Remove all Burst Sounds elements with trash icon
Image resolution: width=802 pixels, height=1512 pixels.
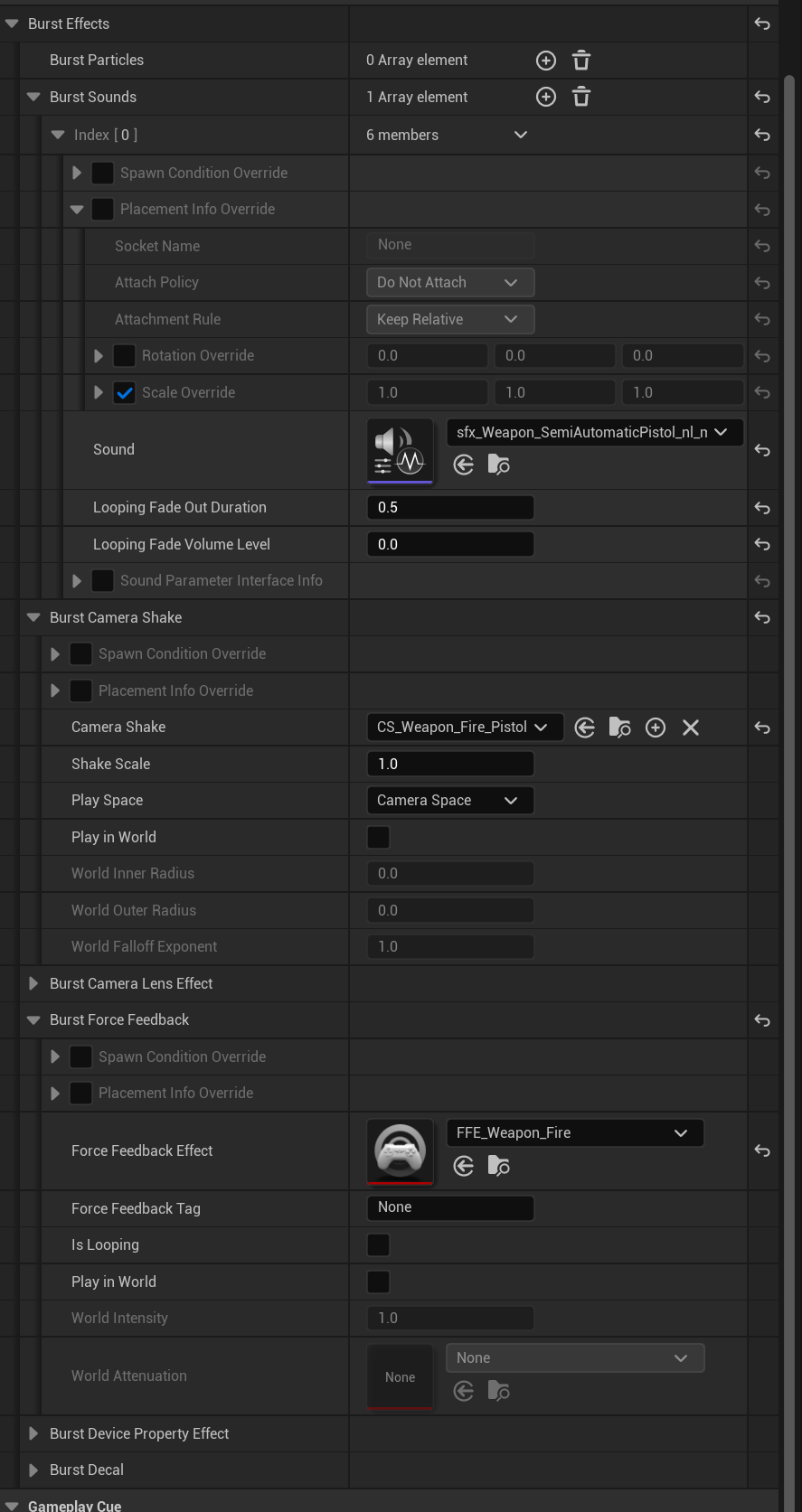point(581,97)
